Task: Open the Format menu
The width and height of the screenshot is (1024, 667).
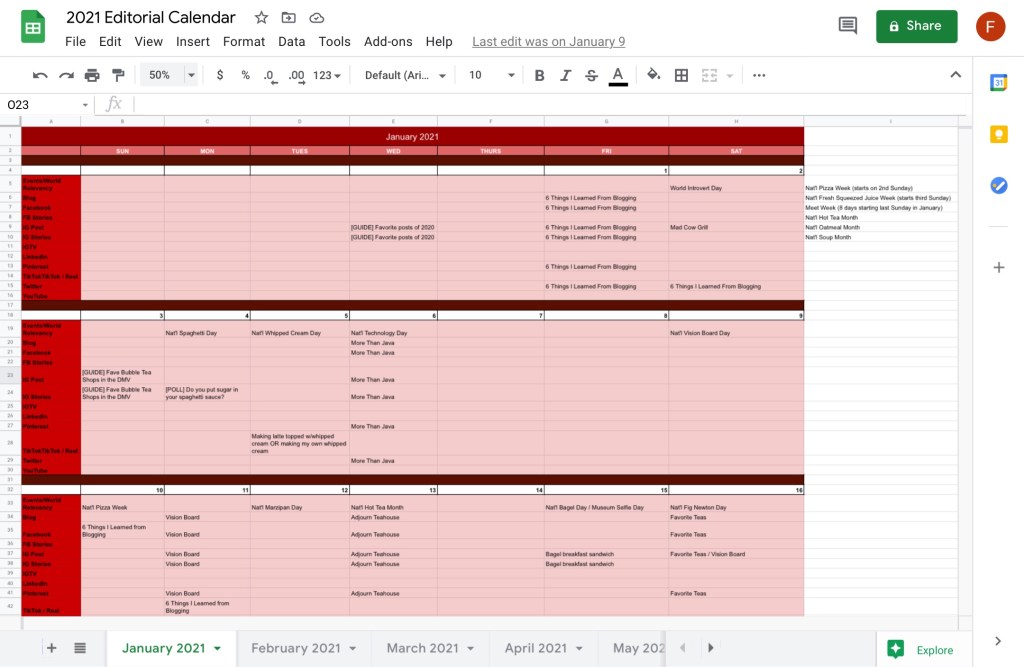Action: [x=244, y=42]
